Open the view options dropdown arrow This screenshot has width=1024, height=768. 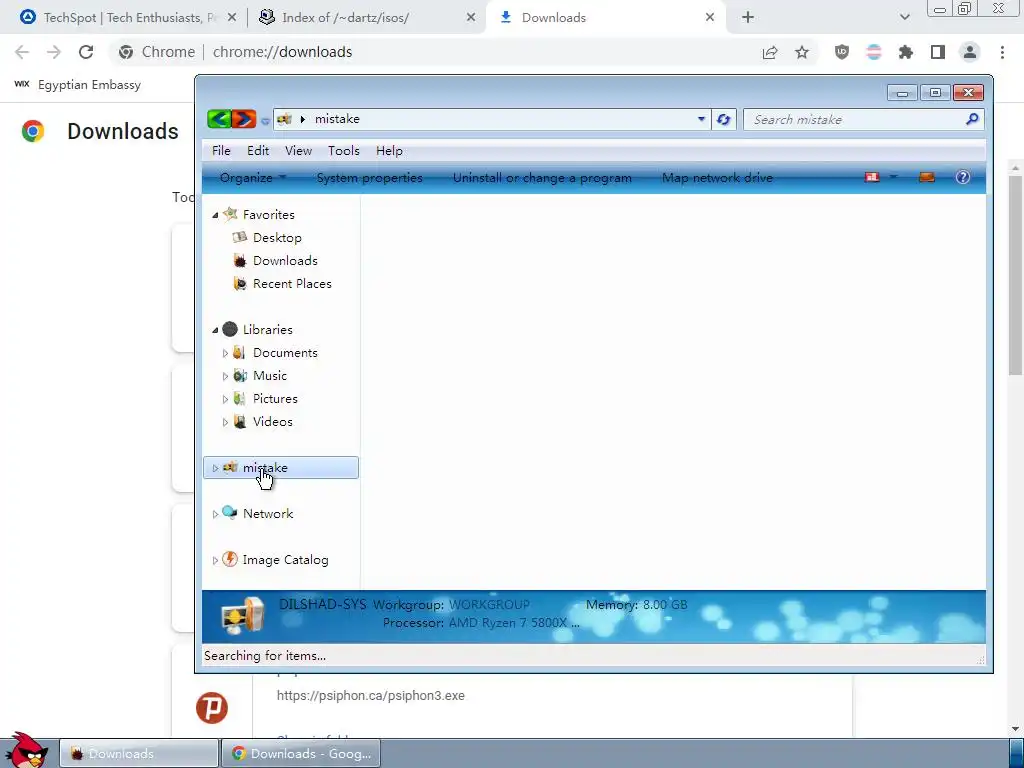[893, 177]
